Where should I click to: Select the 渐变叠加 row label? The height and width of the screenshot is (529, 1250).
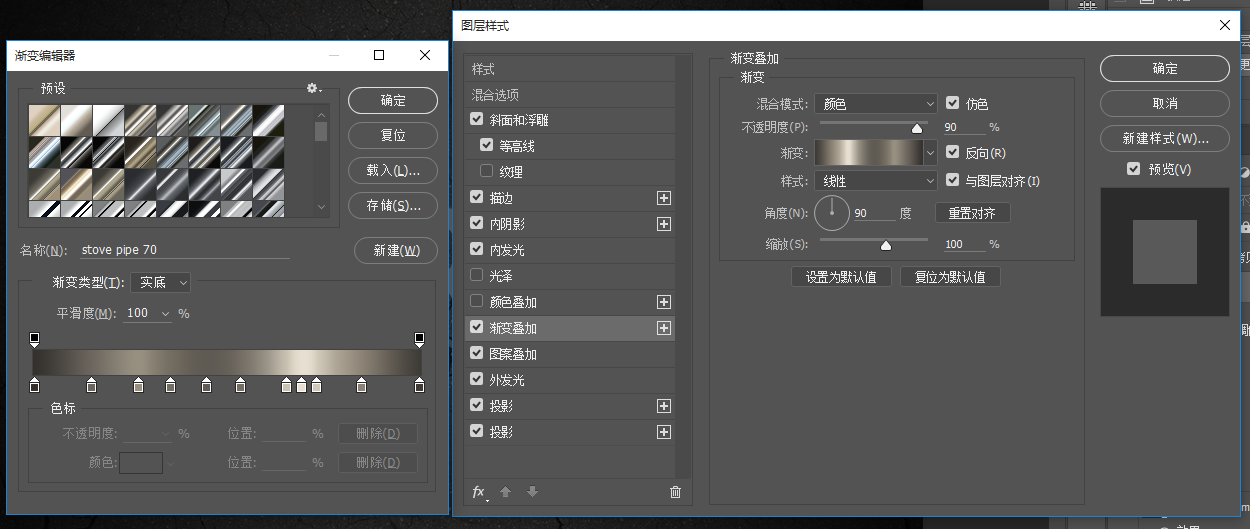coord(513,328)
